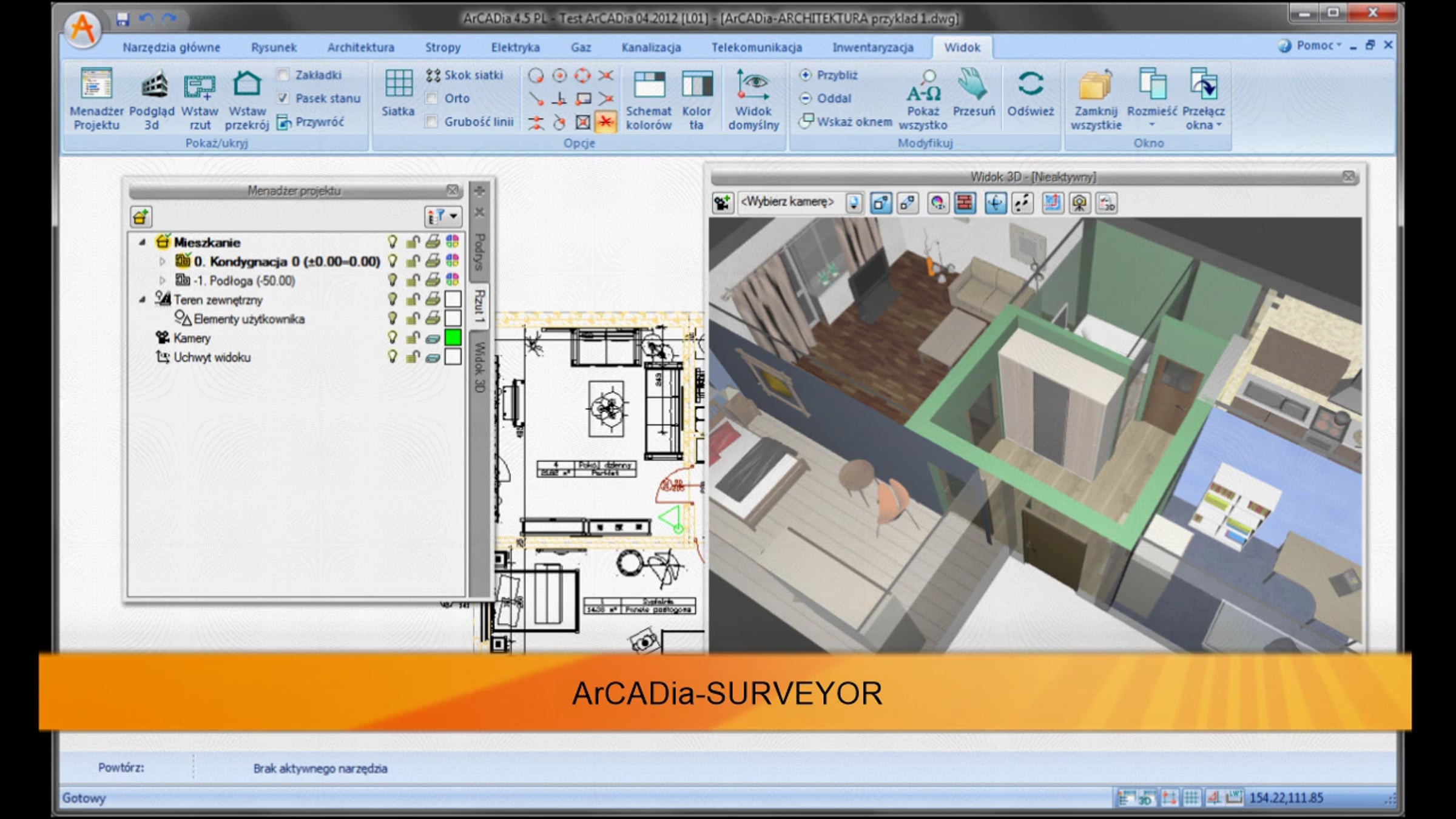
Task: Uncheck the Pasek stanu checkbox
Action: pyautogui.click(x=283, y=98)
